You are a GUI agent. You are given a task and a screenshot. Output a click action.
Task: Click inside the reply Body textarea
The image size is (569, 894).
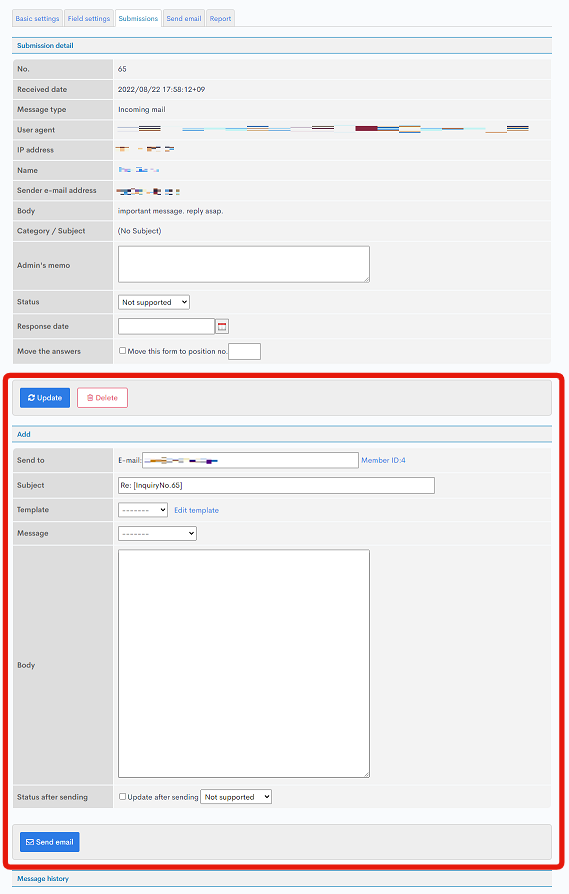coord(243,663)
